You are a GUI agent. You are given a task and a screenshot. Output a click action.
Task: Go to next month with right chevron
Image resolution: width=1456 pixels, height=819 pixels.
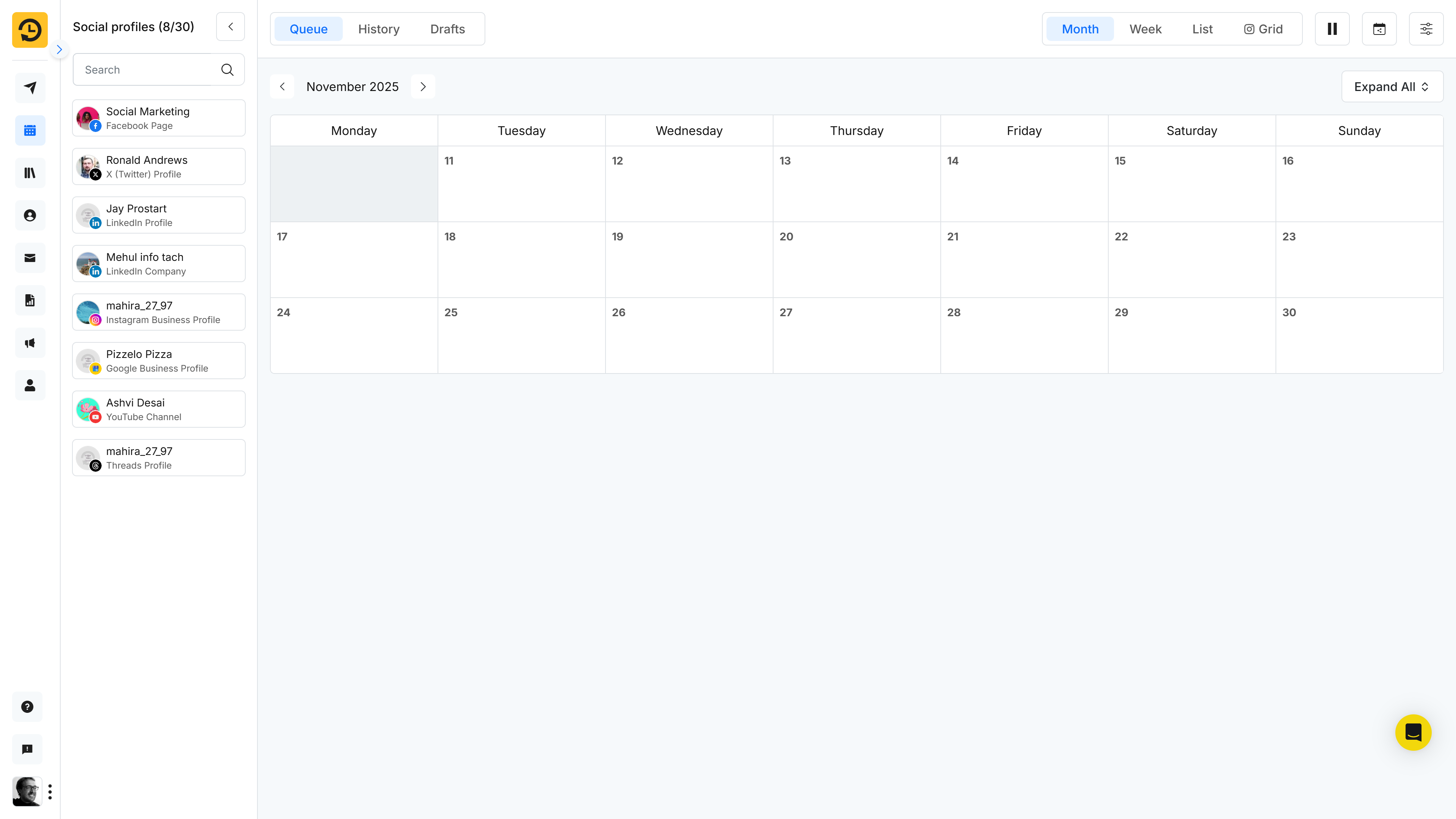point(423,86)
